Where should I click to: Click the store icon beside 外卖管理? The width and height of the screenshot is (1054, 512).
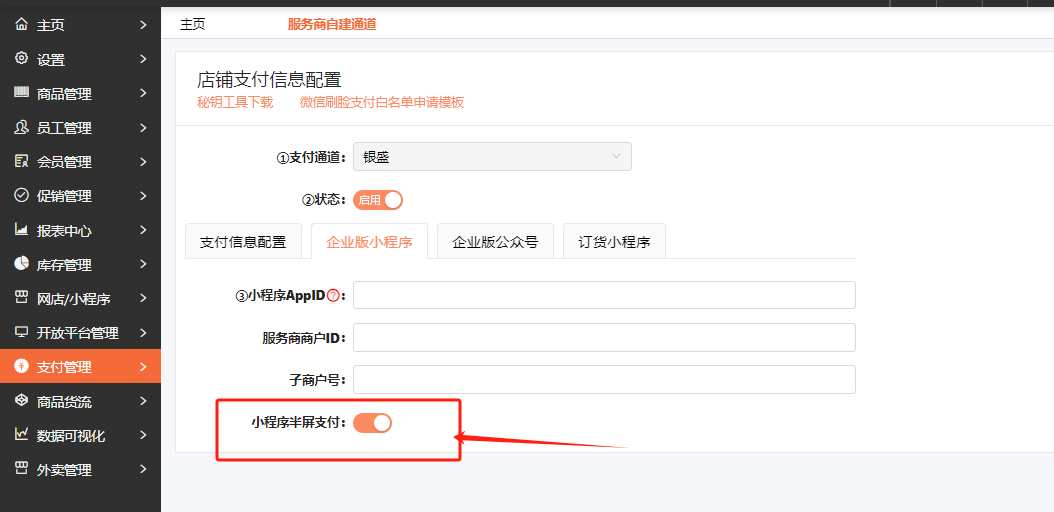22,468
